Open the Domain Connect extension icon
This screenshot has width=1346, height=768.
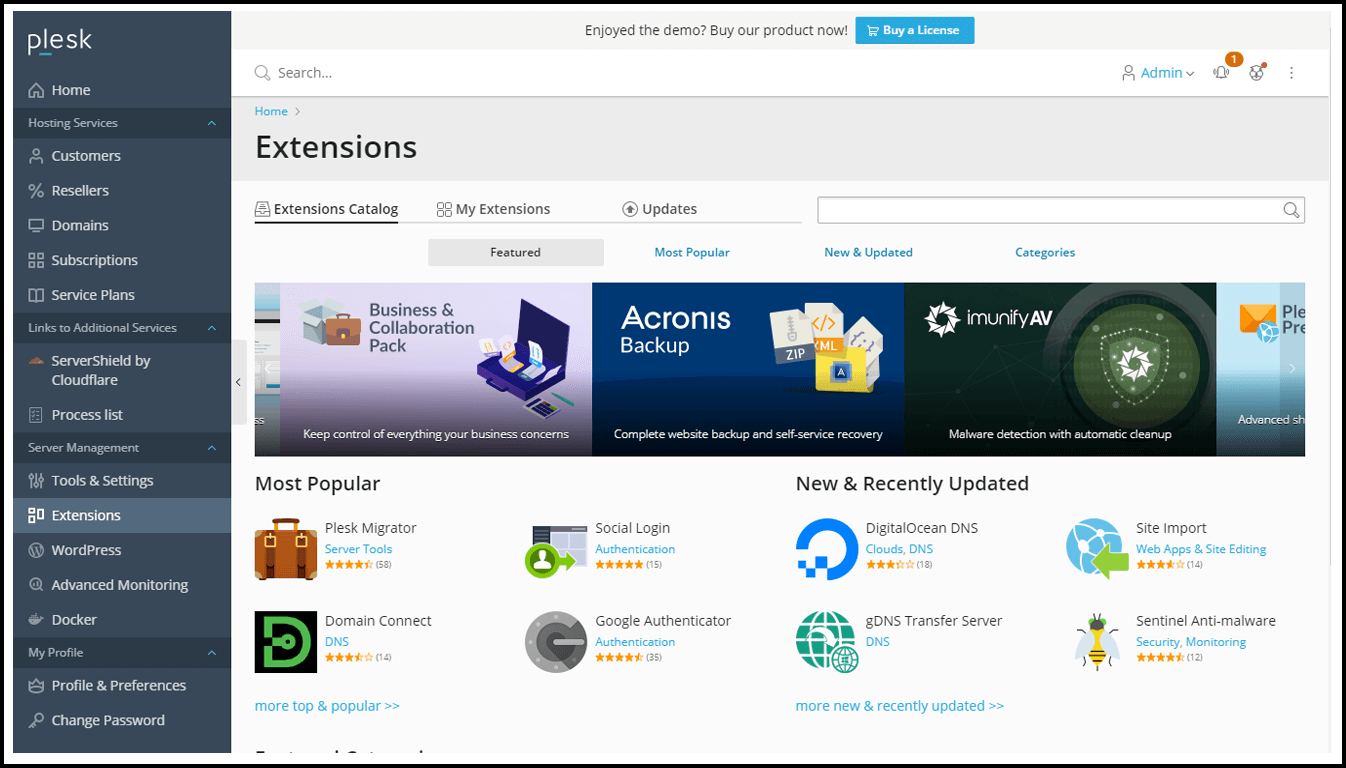[x=286, y=642]
